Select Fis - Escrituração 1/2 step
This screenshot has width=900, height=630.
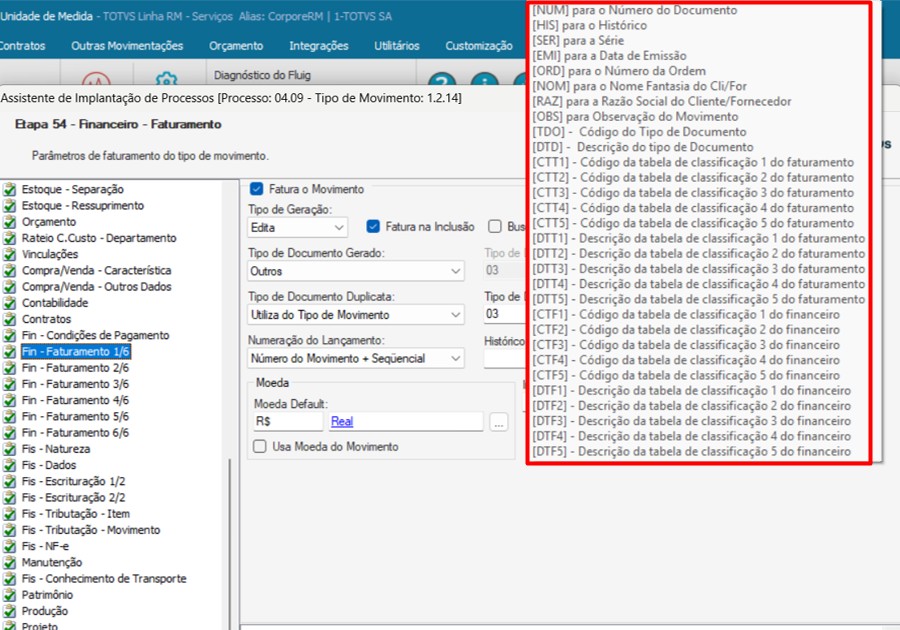[73, 481]
